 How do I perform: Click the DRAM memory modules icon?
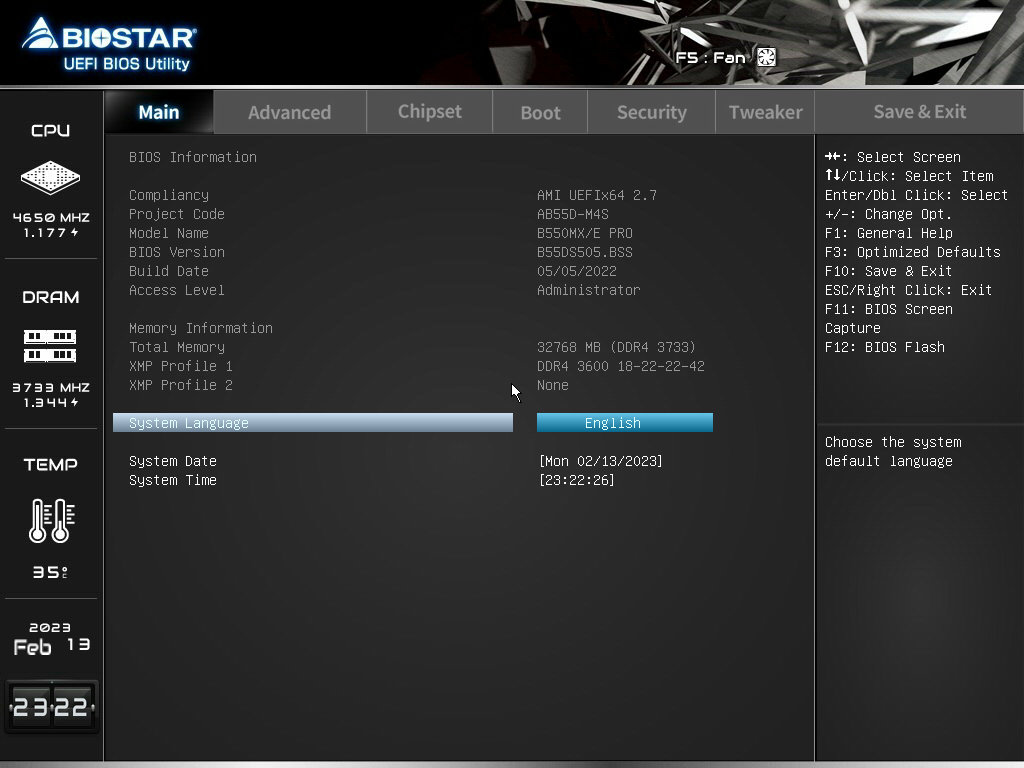pos(50,345)
